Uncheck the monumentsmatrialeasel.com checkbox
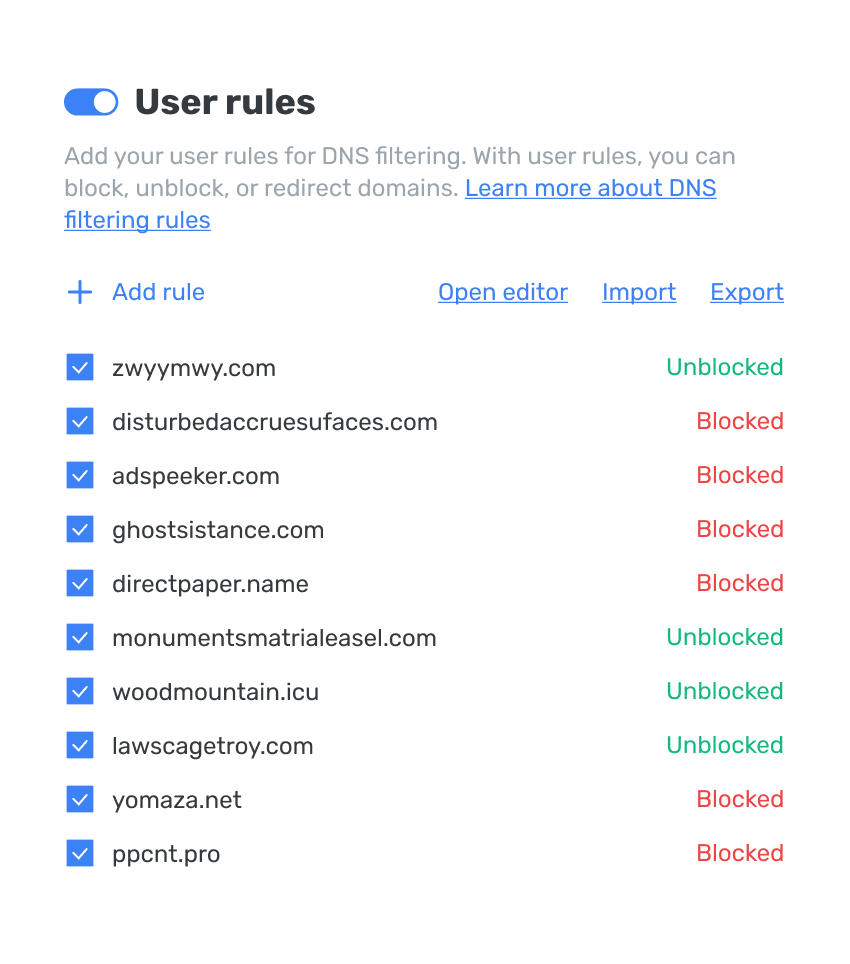This screenshot has height=964, width=850. 80,638
